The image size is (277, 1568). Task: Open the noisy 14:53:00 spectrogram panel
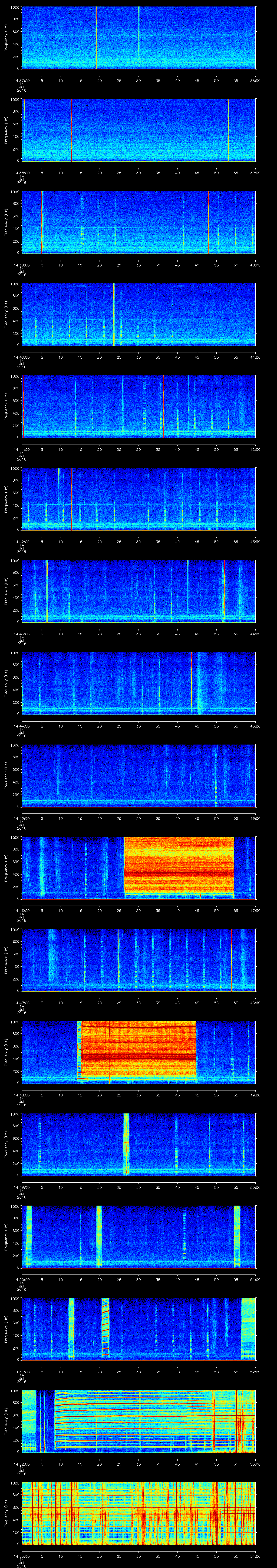tap(138, 1513)
